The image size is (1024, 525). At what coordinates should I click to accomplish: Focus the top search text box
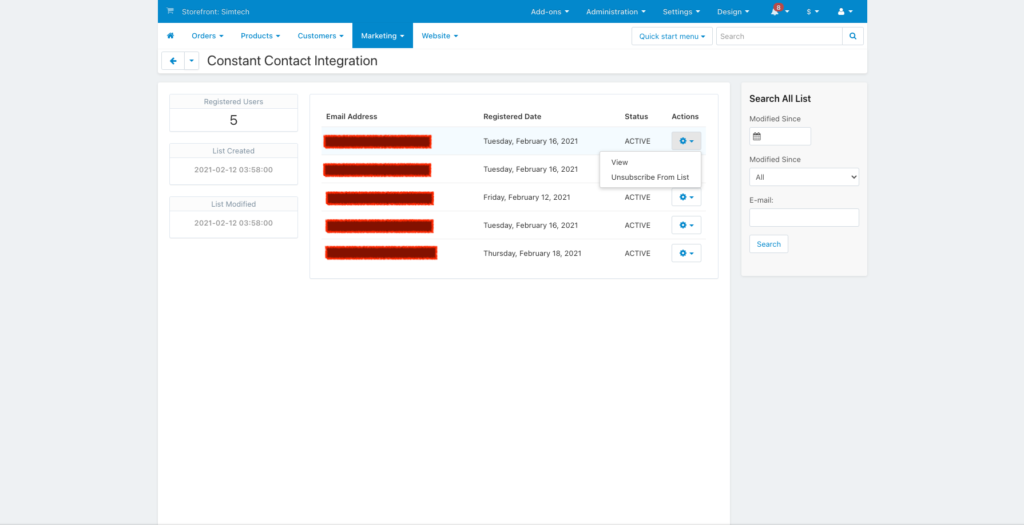click(779, 36)
